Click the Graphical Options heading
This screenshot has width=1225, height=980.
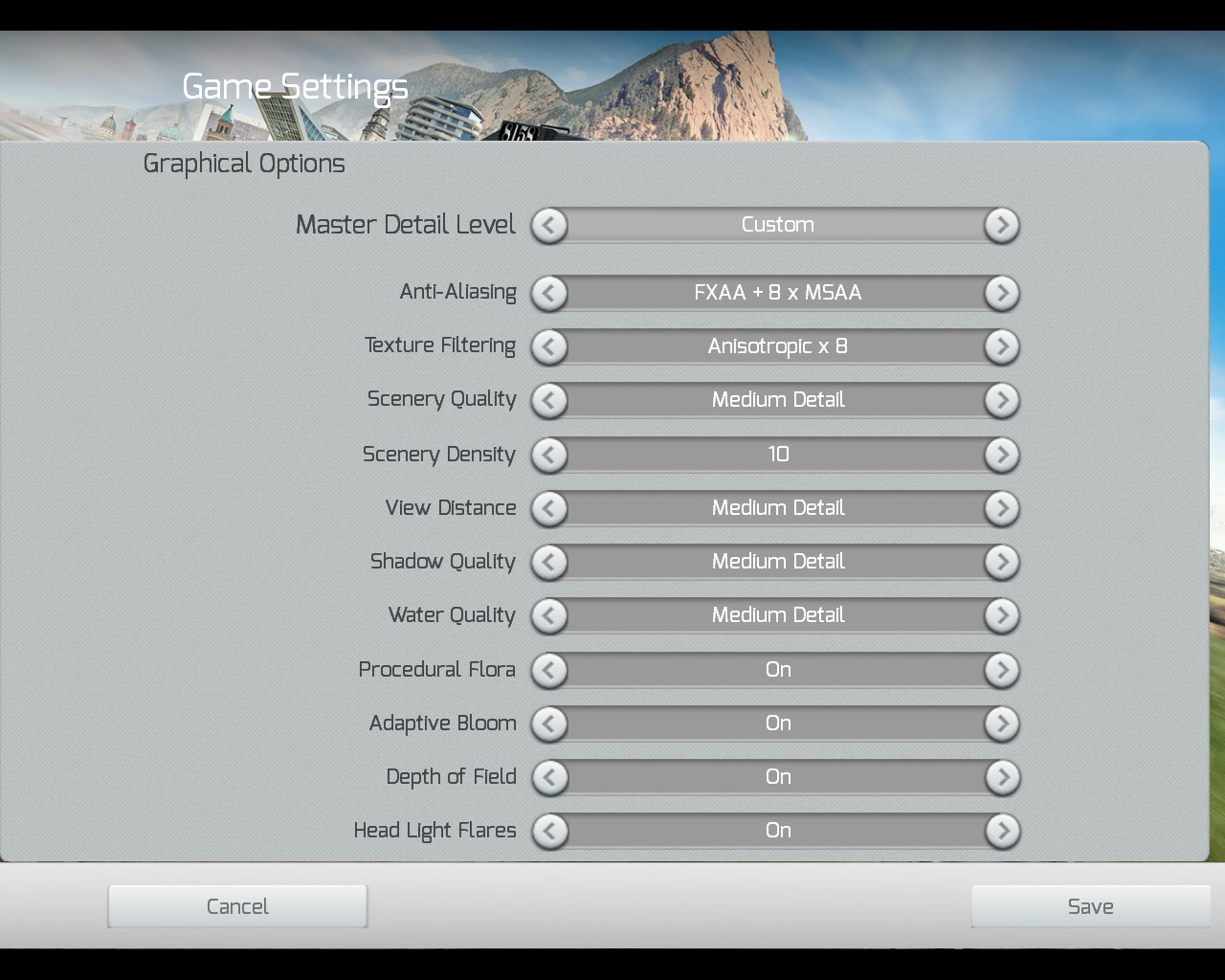click(x=244, y=165)
